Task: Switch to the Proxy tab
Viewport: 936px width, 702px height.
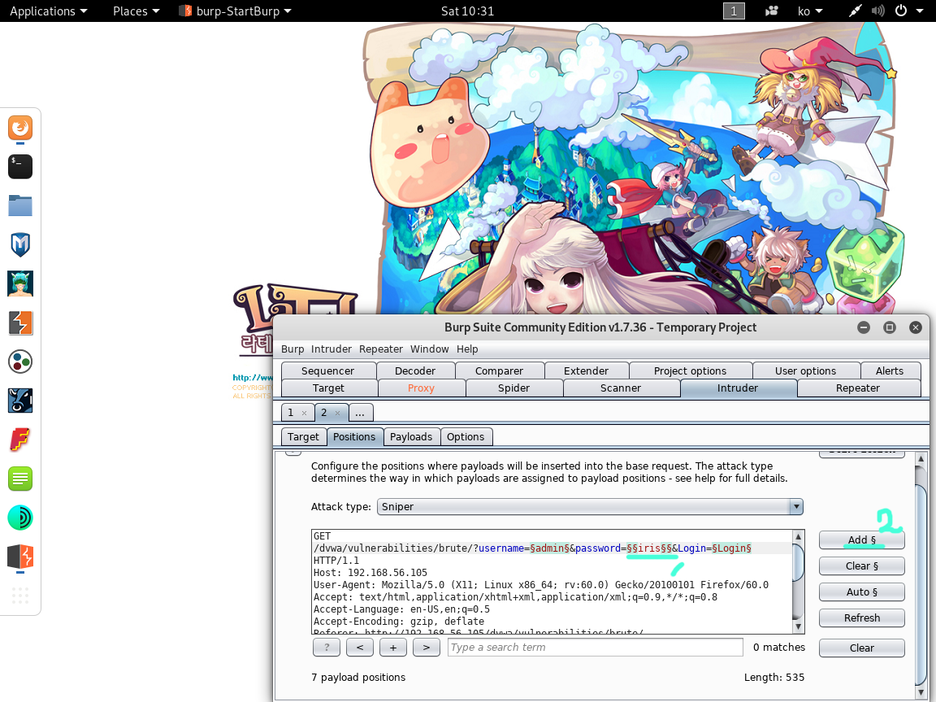Action: click(x=421, y=388)
